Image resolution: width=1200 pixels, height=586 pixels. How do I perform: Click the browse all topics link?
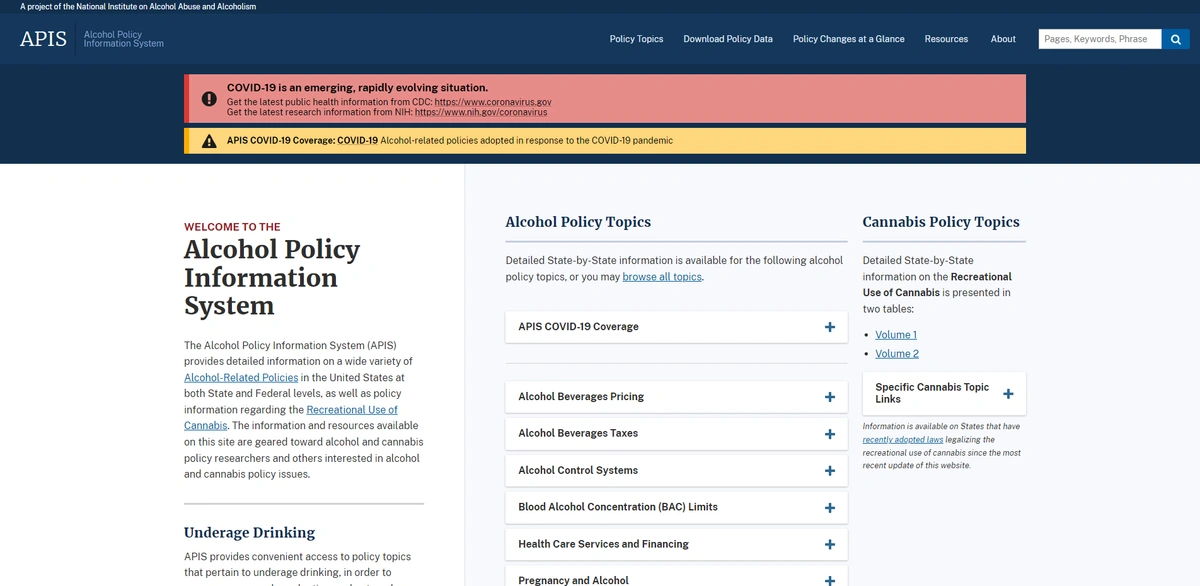coord(662,277)
